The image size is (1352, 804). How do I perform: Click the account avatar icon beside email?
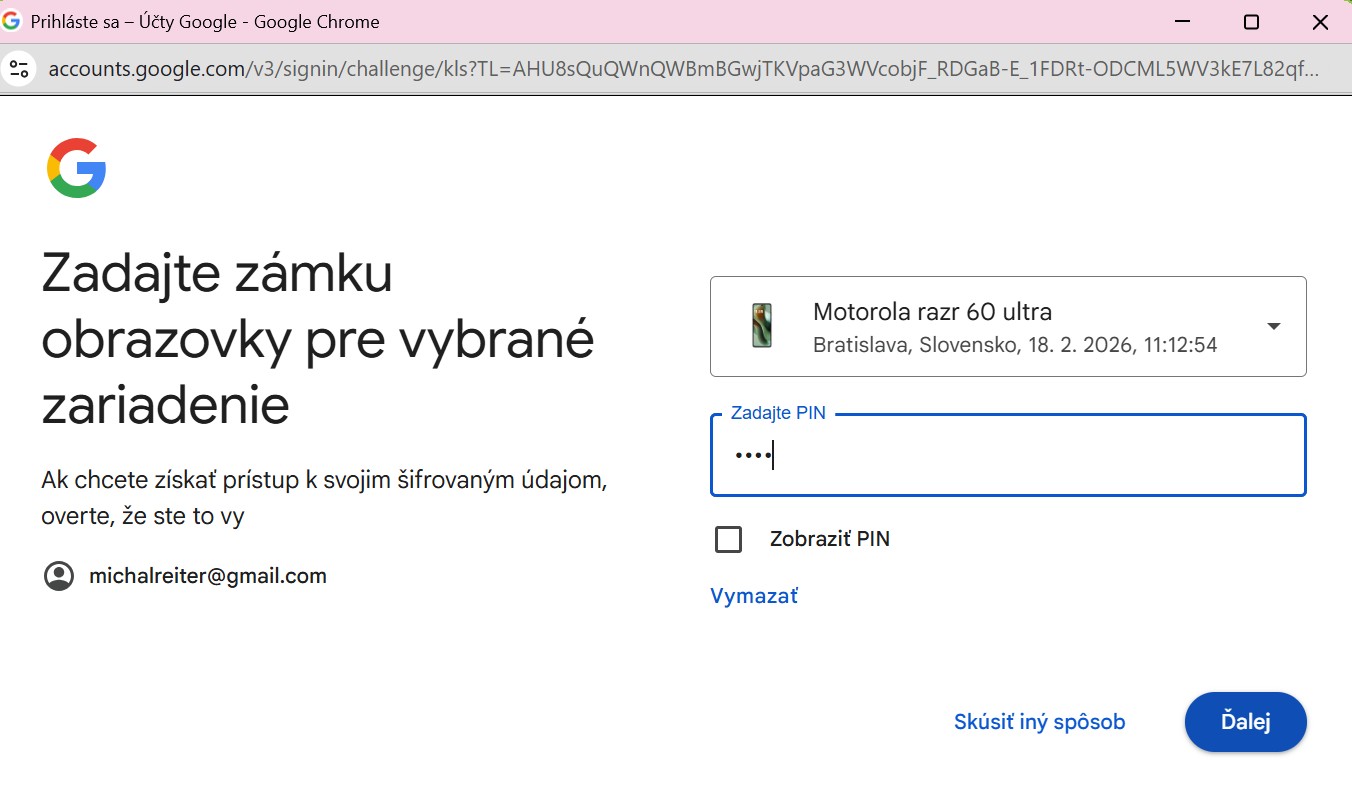pyautogui.click(x=59, y=576)
